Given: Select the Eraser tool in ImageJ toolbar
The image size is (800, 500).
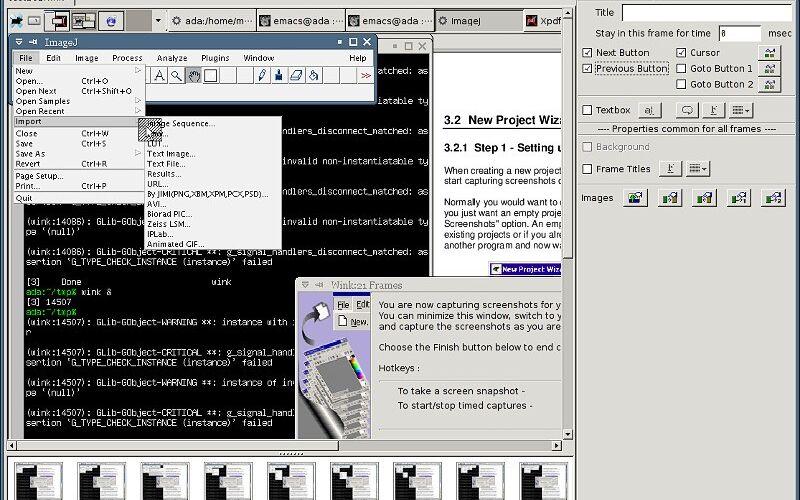Looking at the screenshot, I should [296, 76].
